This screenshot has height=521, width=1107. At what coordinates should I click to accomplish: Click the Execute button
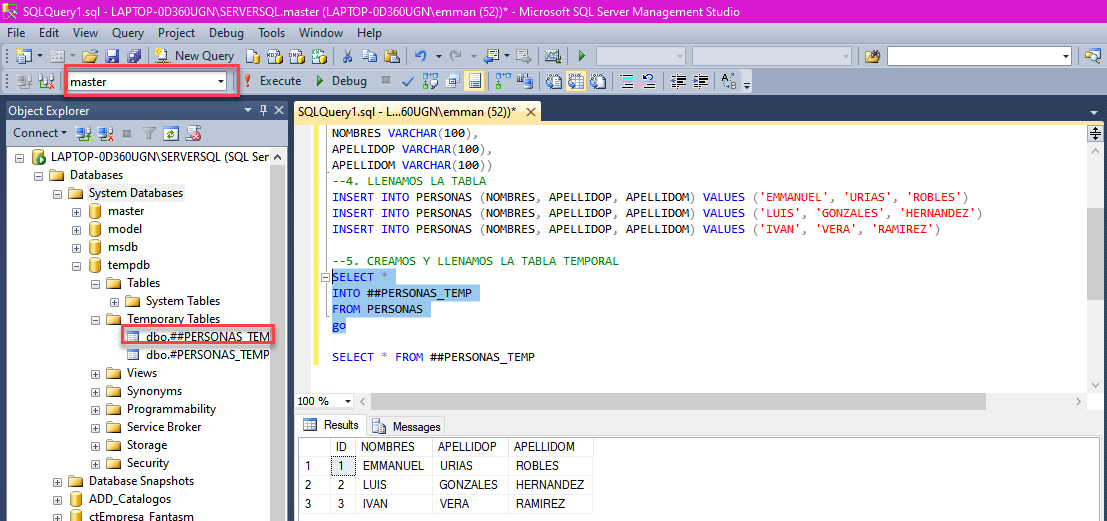coord(272,81)
